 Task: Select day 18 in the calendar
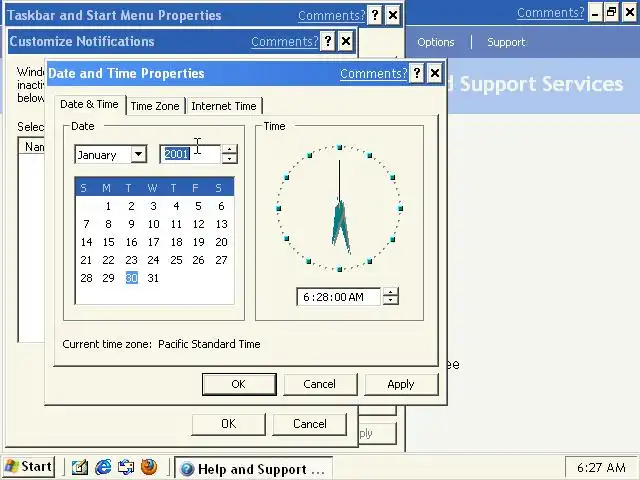tap(176, 242)
